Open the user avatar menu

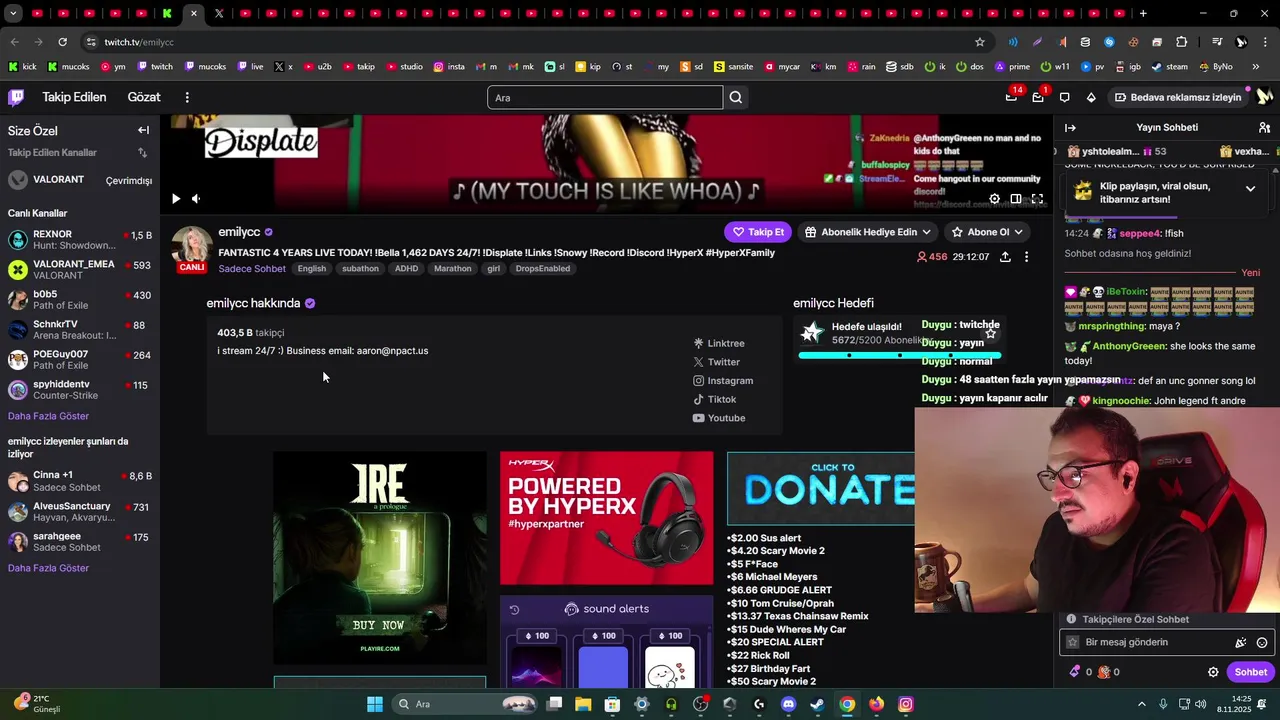point(1264,97)
